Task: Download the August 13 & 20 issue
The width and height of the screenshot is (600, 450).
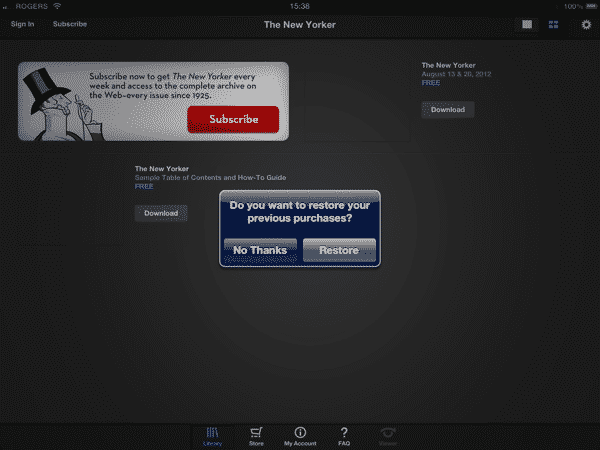Action: pyautogui.click(x=447, y=109)
